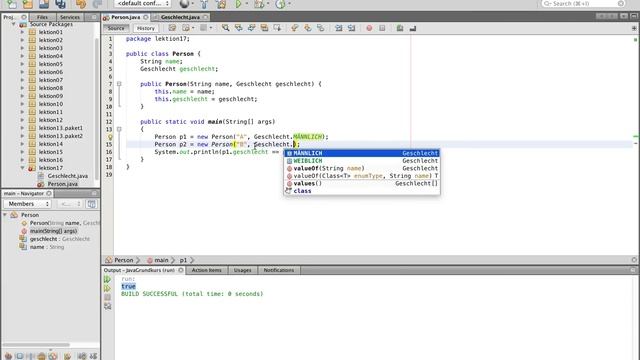Switch to the Geschlecht.java editor tab
Image resolution: width=640 pixels, height=360 pixels.
point(180,17)
